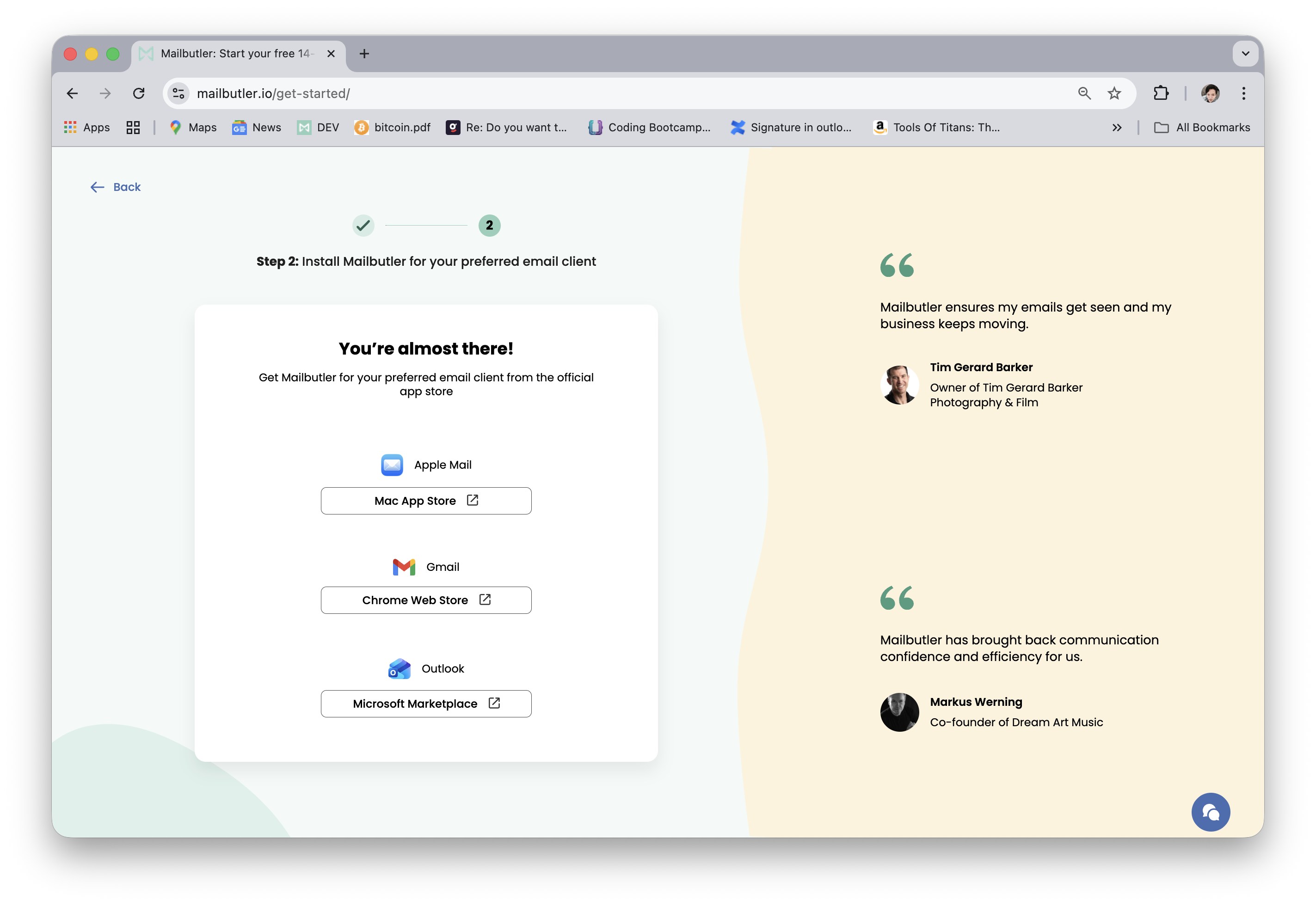Click the Back link on the page
Image resolution: width=1316 pixels, height=906 pixels.
[115, 187]
